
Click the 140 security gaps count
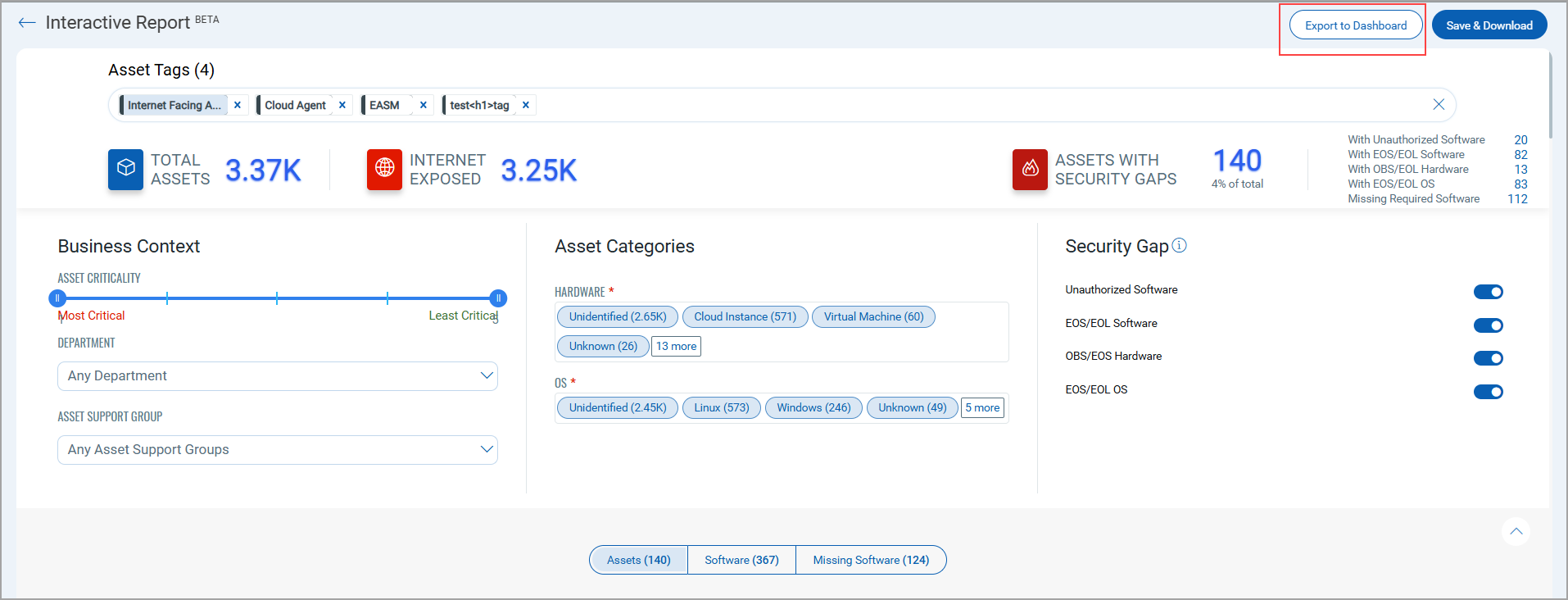pyautogui.click(x=1237, y=161)
